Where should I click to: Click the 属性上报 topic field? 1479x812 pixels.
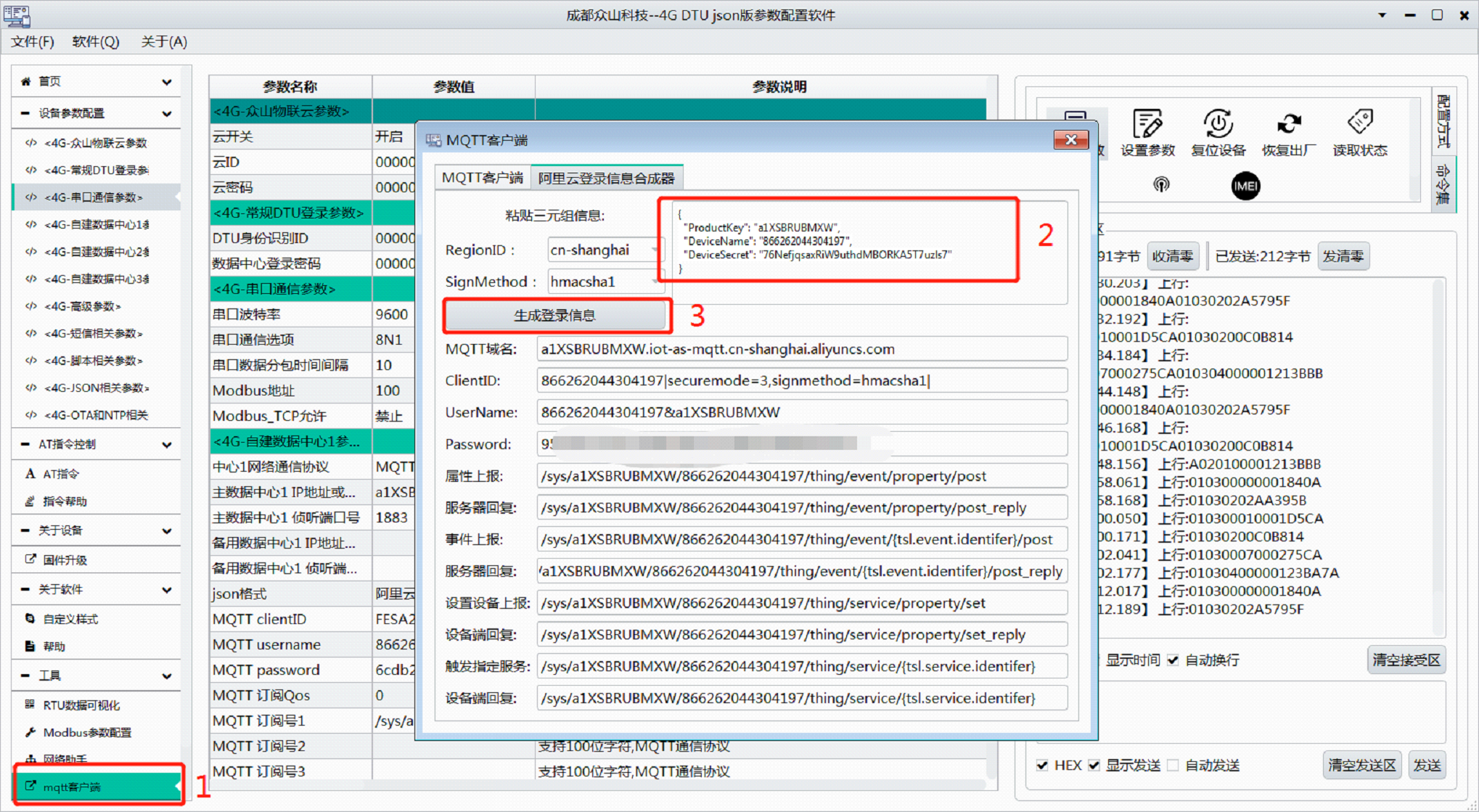coord(802,476)
